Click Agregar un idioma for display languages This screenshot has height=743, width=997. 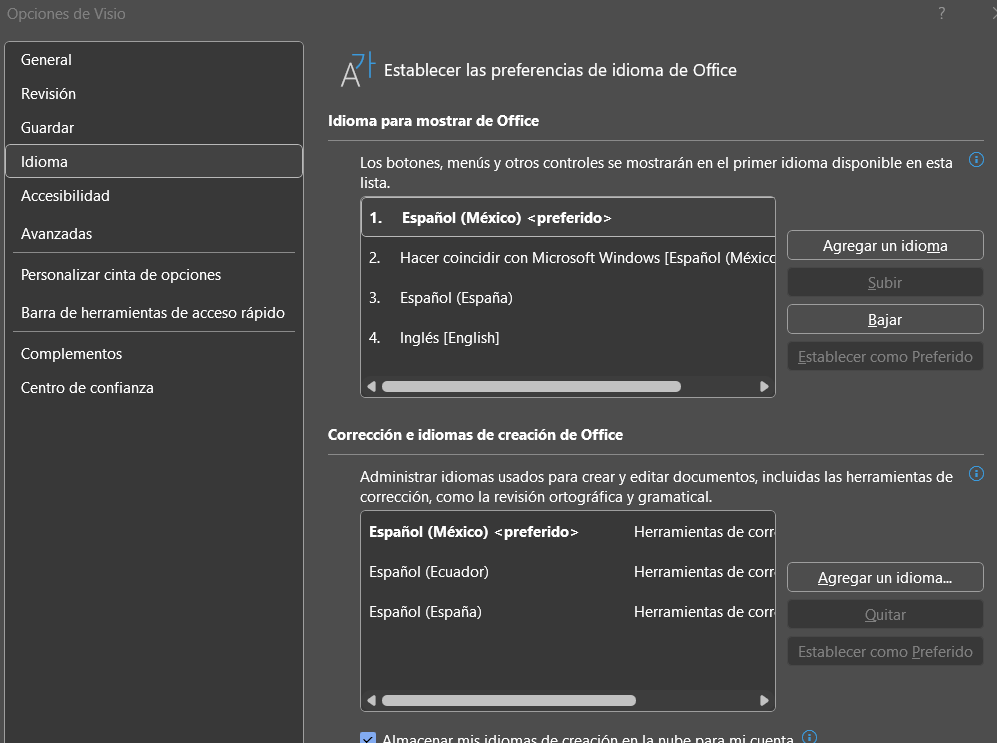(x=885, y=245)
